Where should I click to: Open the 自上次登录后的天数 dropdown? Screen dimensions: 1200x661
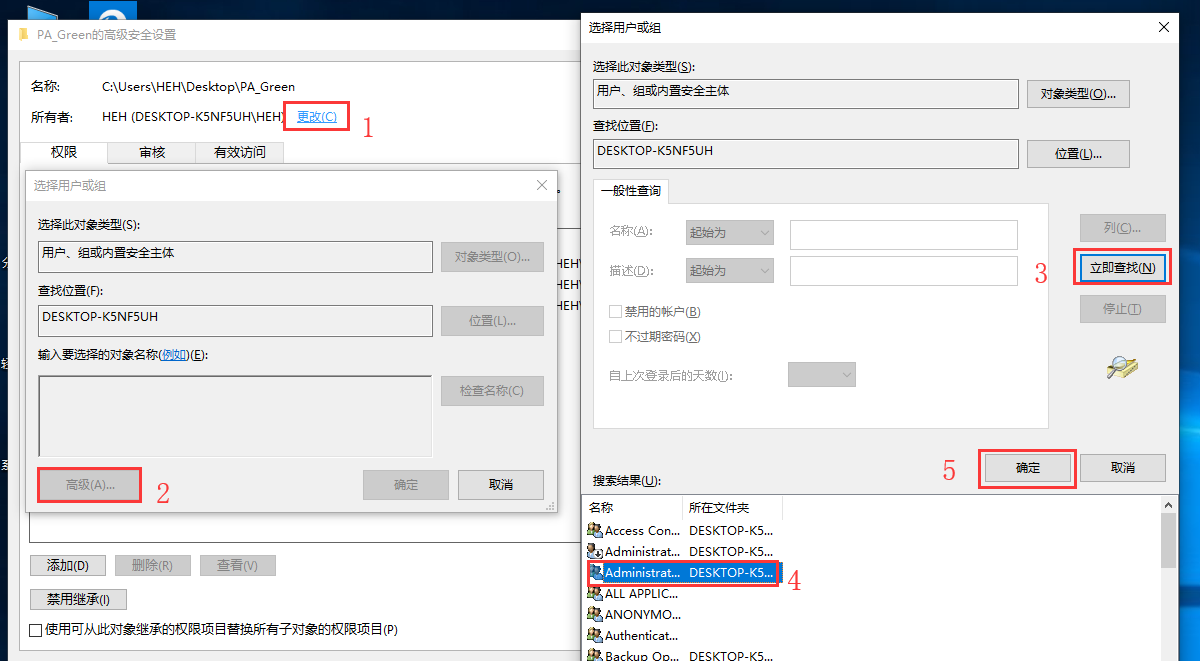click(x=822, y=375)
